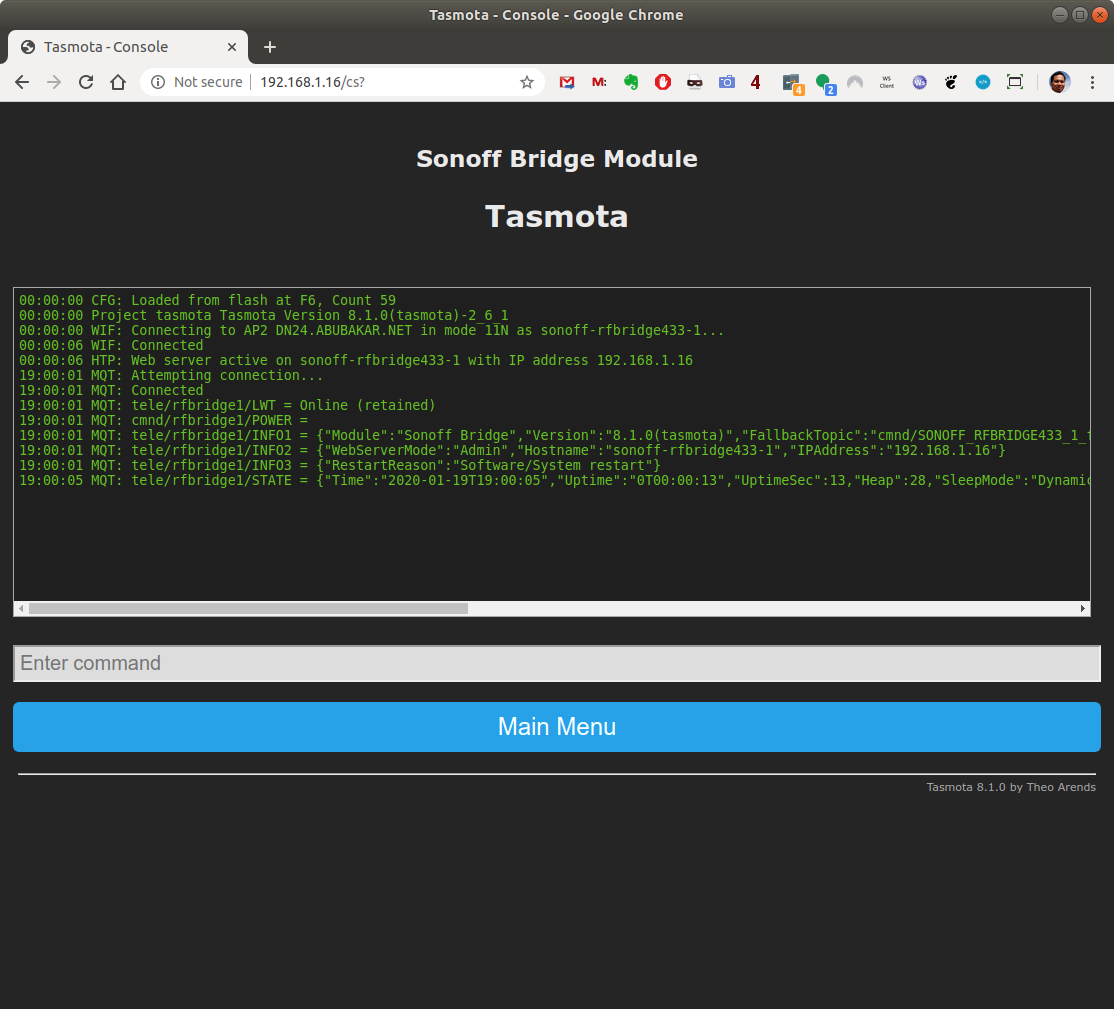The width and height of the screenshot is (1114, 1009).
Task: Open the masked spy face extension
Action: click(x=695, y=82)
